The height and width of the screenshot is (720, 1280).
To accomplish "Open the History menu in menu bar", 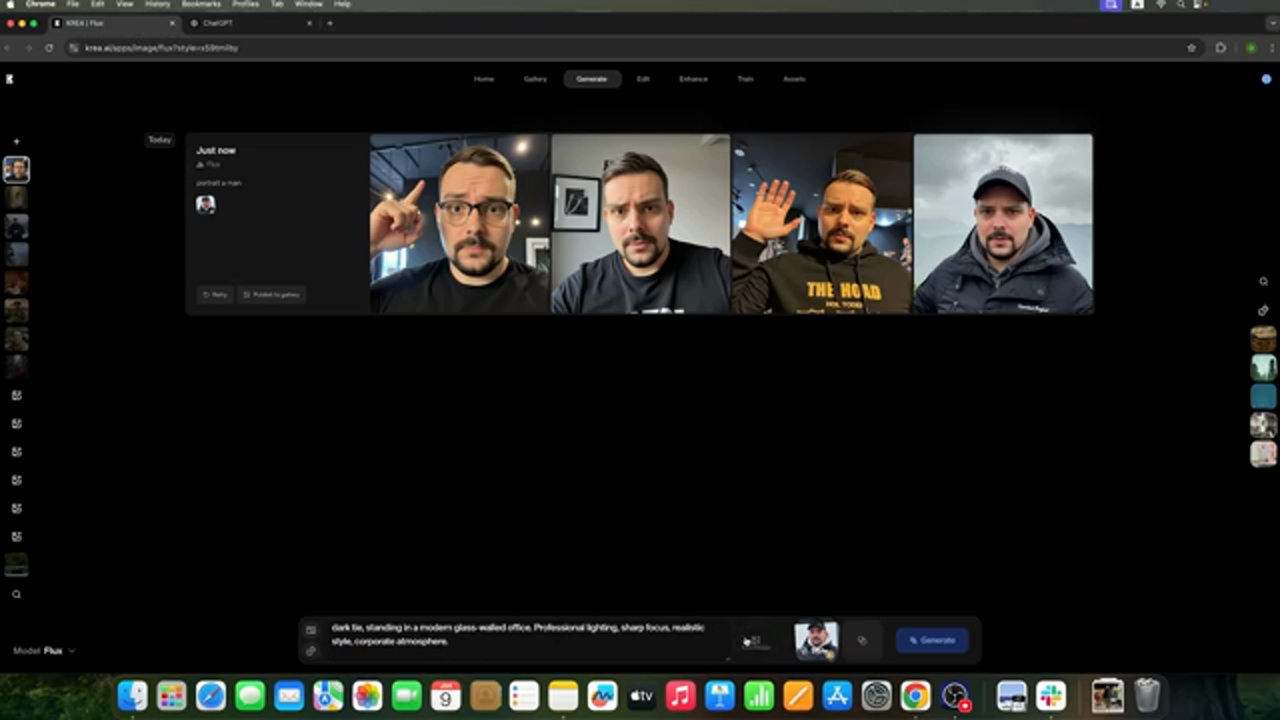I will 157,4.
